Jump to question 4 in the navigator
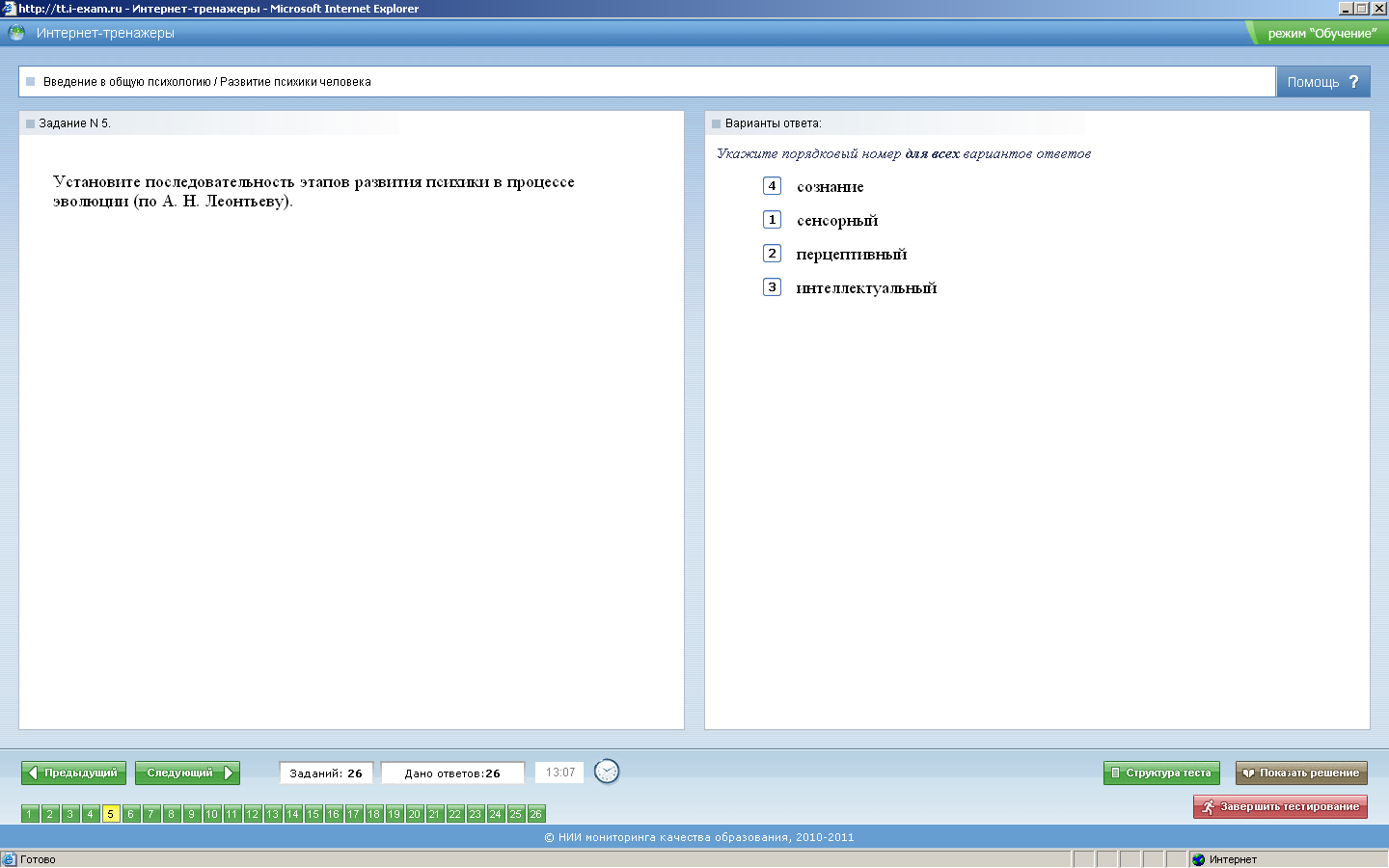 click(x=91, y=814)
